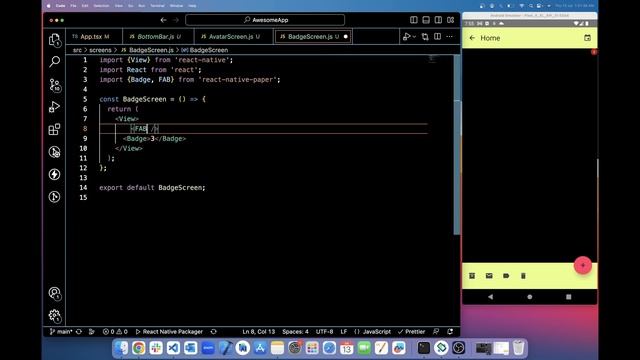Open the Extensions view in the activity bar

tap(54, 129)
